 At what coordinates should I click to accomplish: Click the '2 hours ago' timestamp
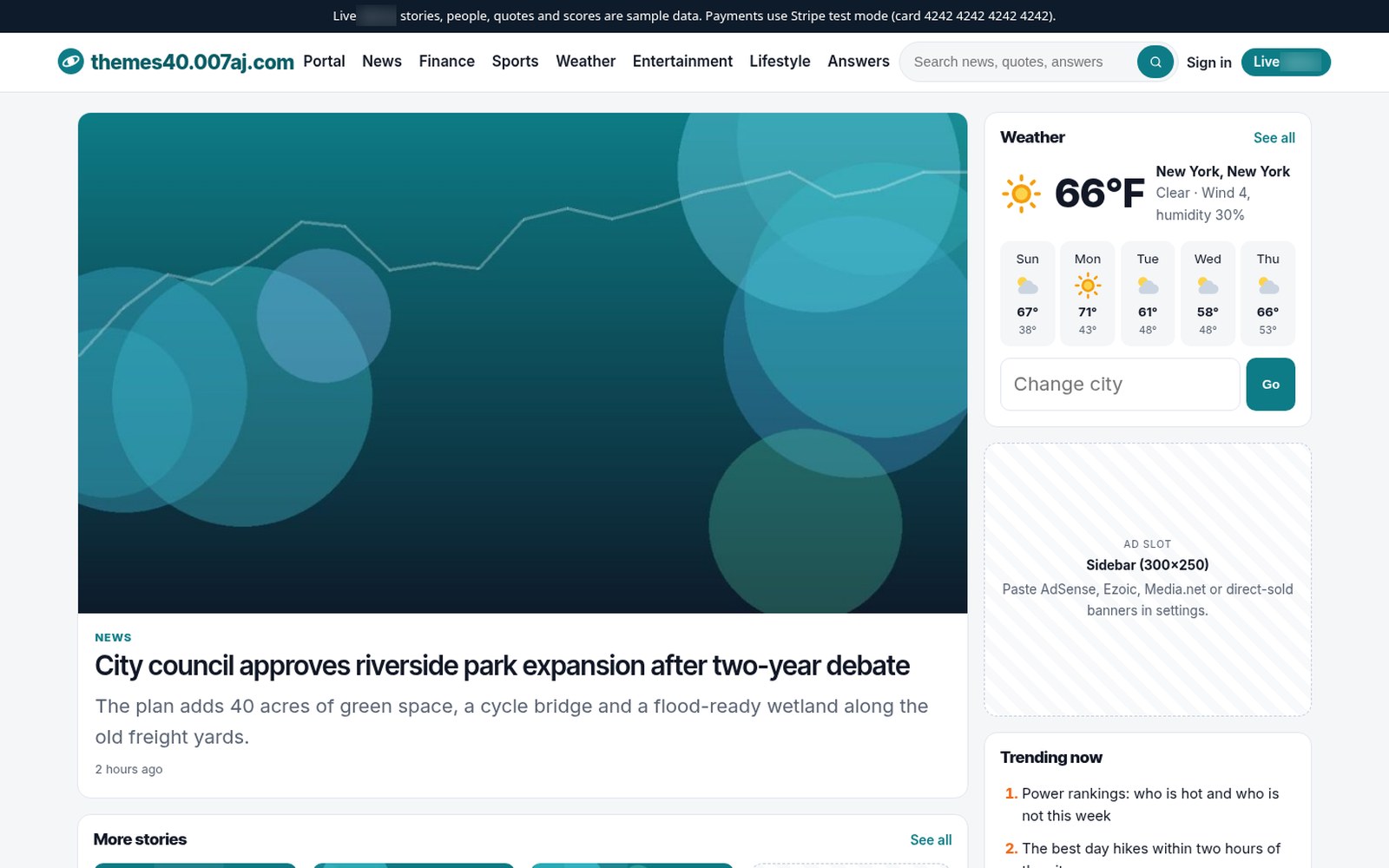128,769
